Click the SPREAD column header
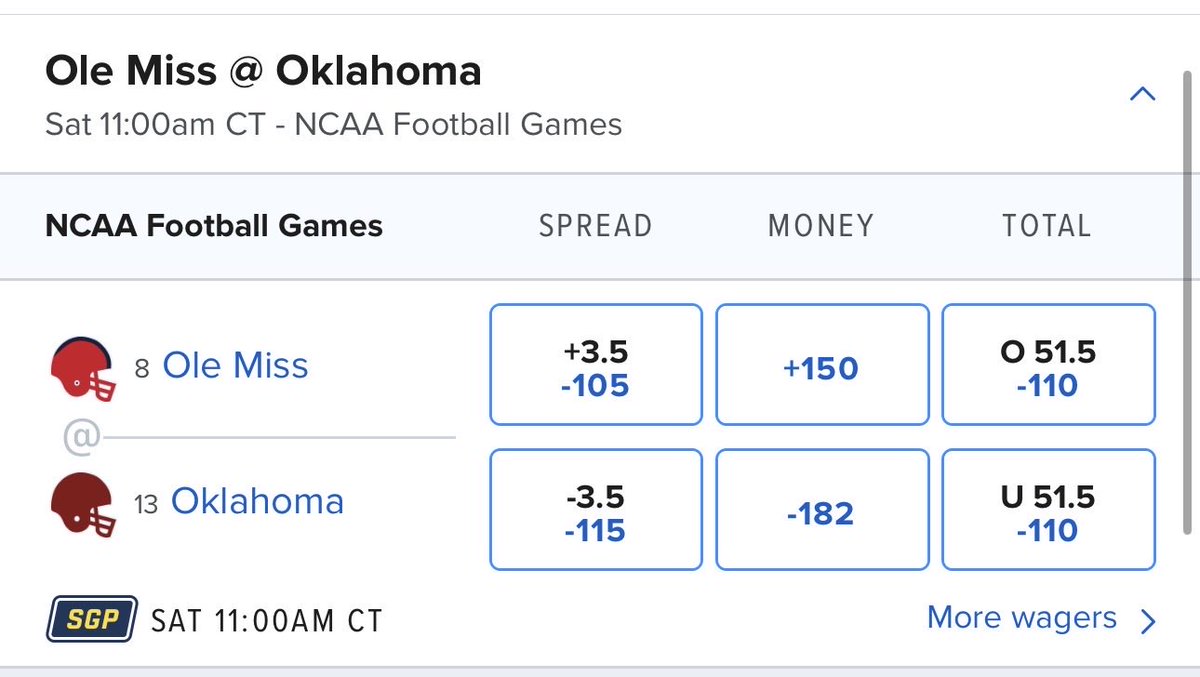Screen dimensions: 1200x677 (x=596, y=226)
